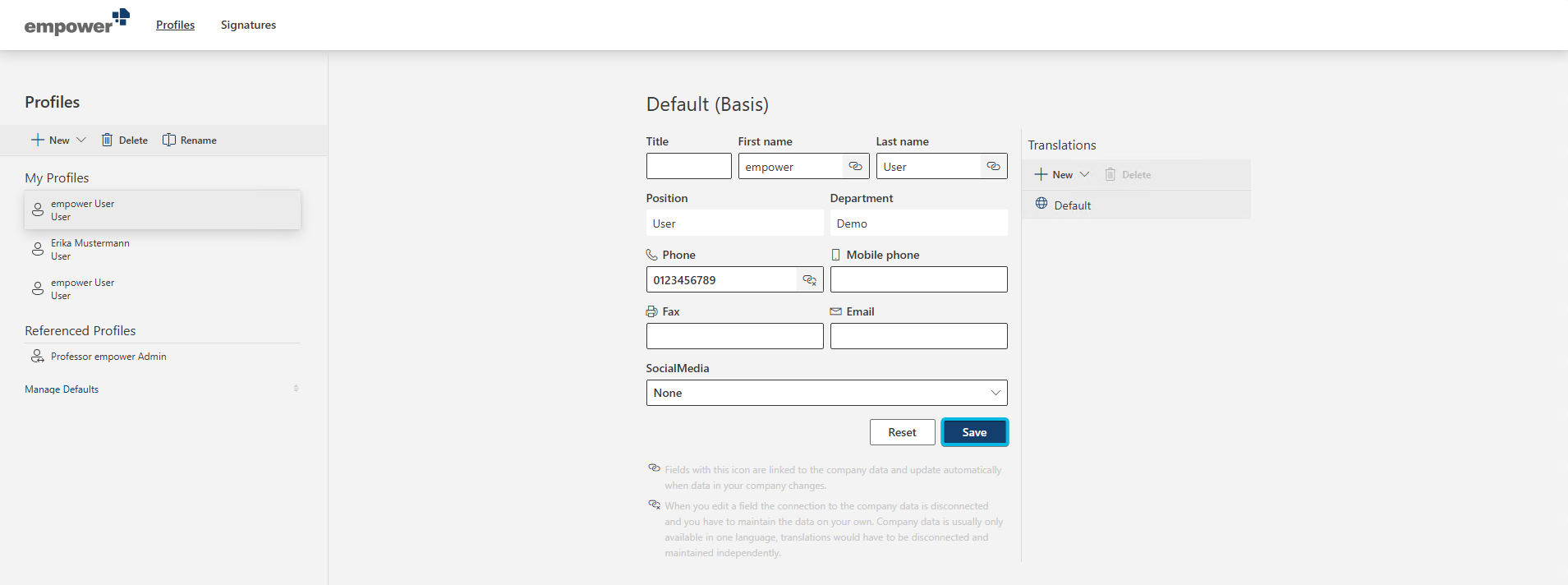Select the globe icon next to Default translation
Image resolution: width=1568 pixels, height=585 pixels.
tap(1042, 204)
